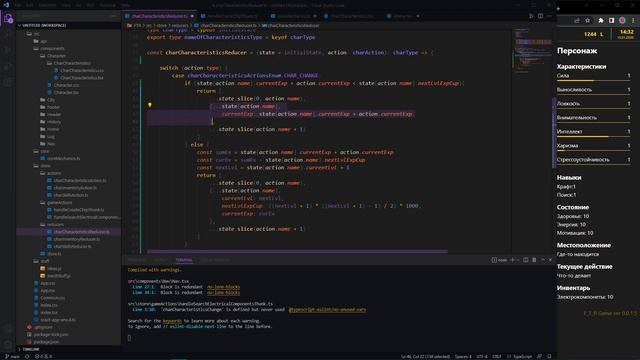This screenshot has height=360, width=640.
Task: Click editor horizontal scrollbar
Action: [297, 251]
